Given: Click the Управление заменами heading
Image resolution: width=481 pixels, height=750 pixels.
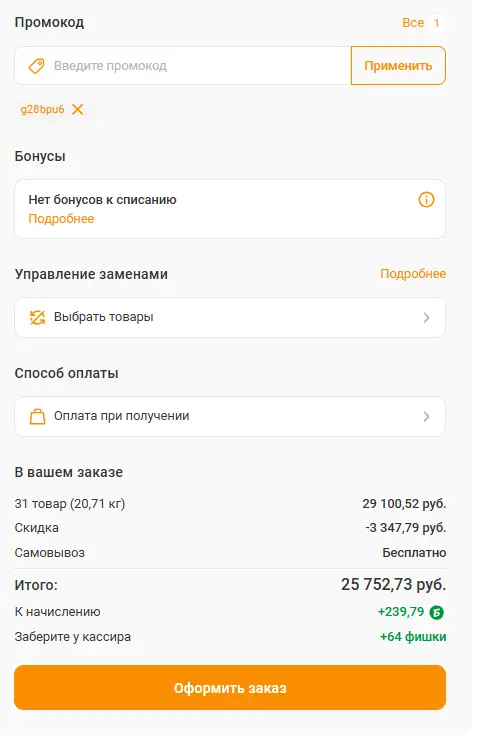Looking at the screenshot, I should 91,274.
